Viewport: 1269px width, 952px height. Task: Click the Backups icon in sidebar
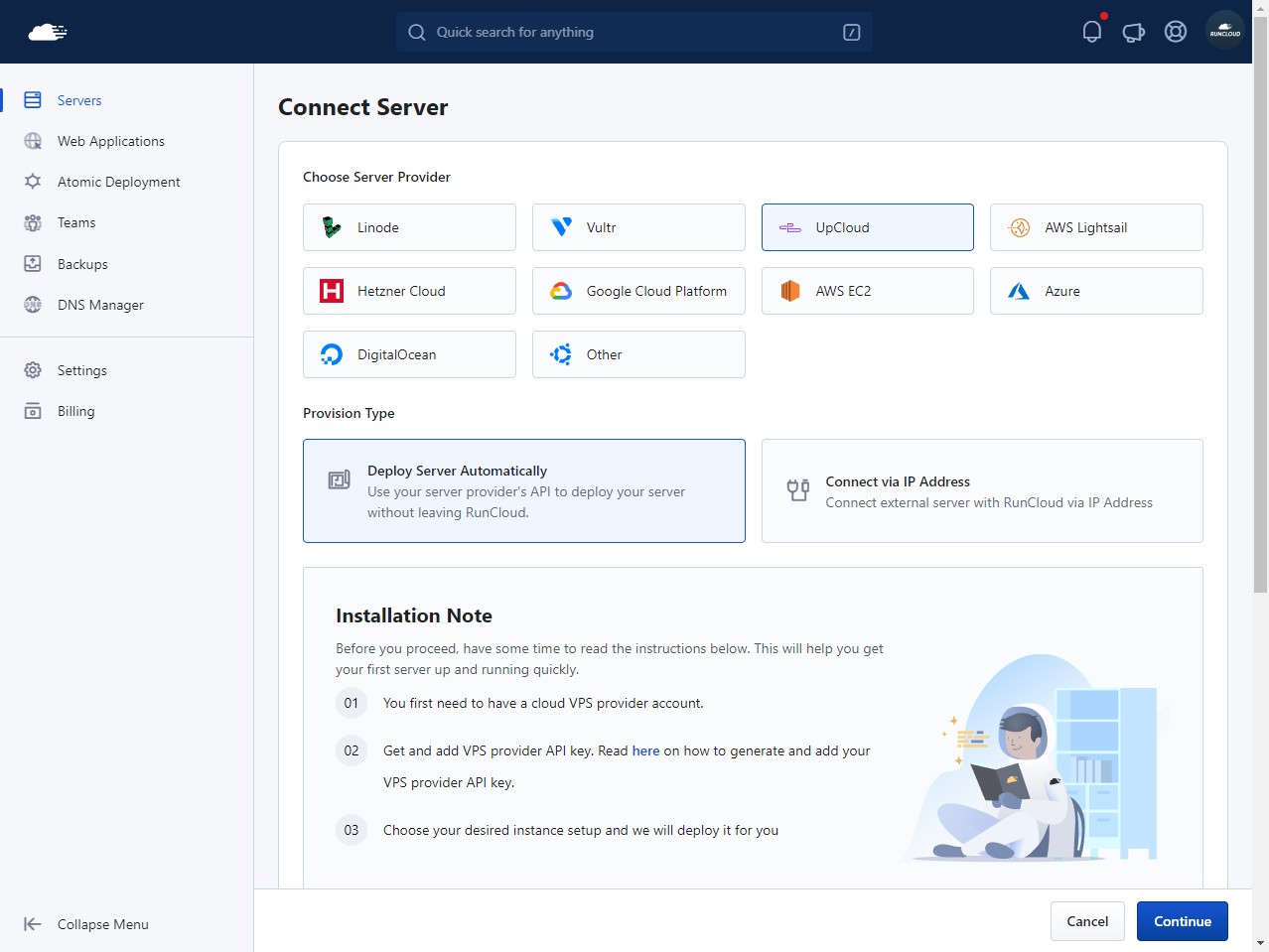[33, 264]
